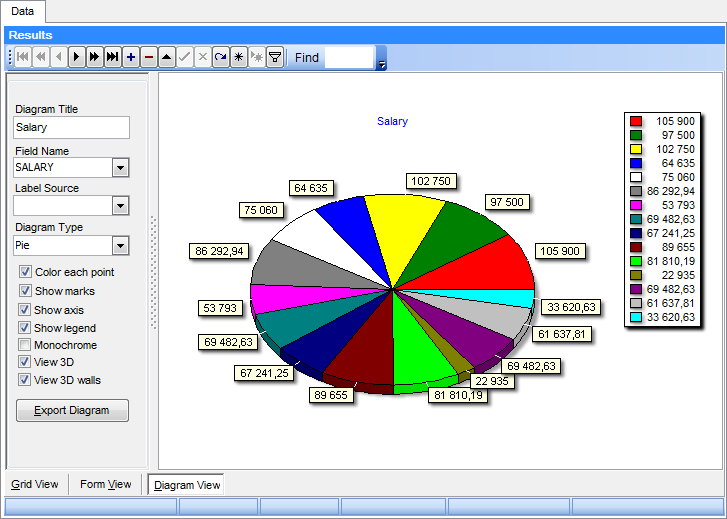Enable the Monochrome checkbox

tap(25, 345)
